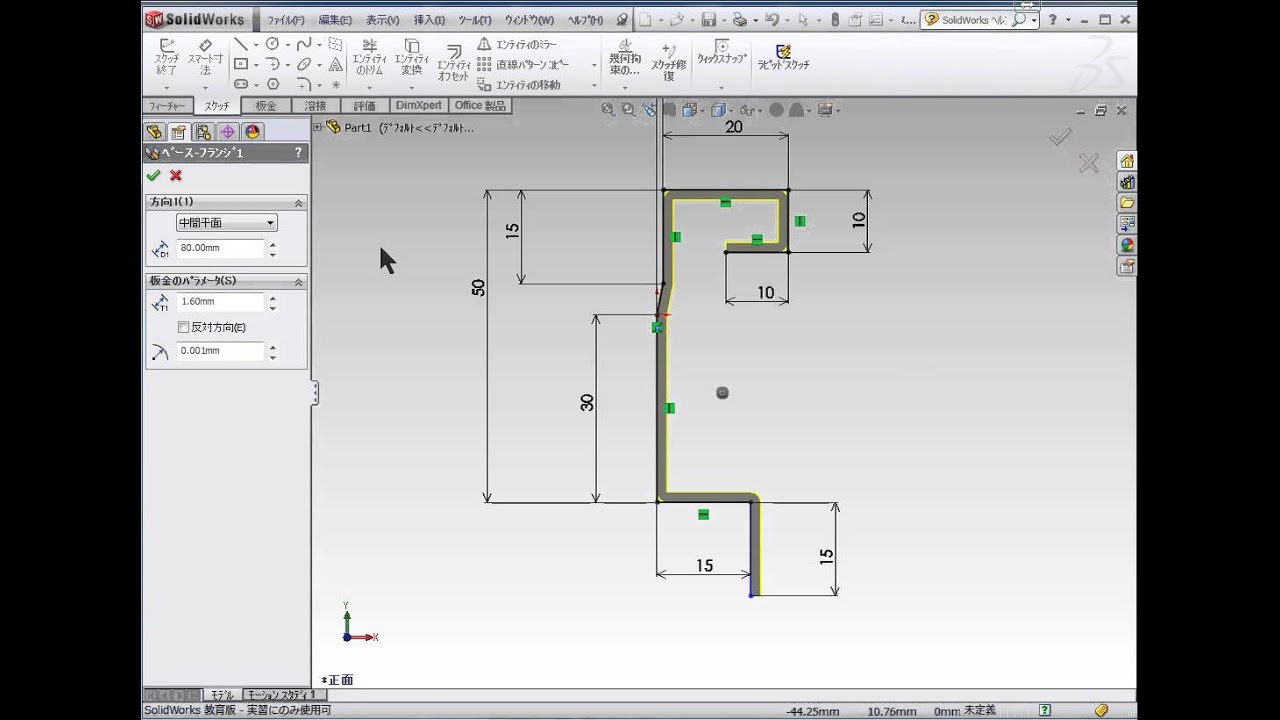
Task: Click the Print icon in top toolbar
Action: [x=738, y=20]
